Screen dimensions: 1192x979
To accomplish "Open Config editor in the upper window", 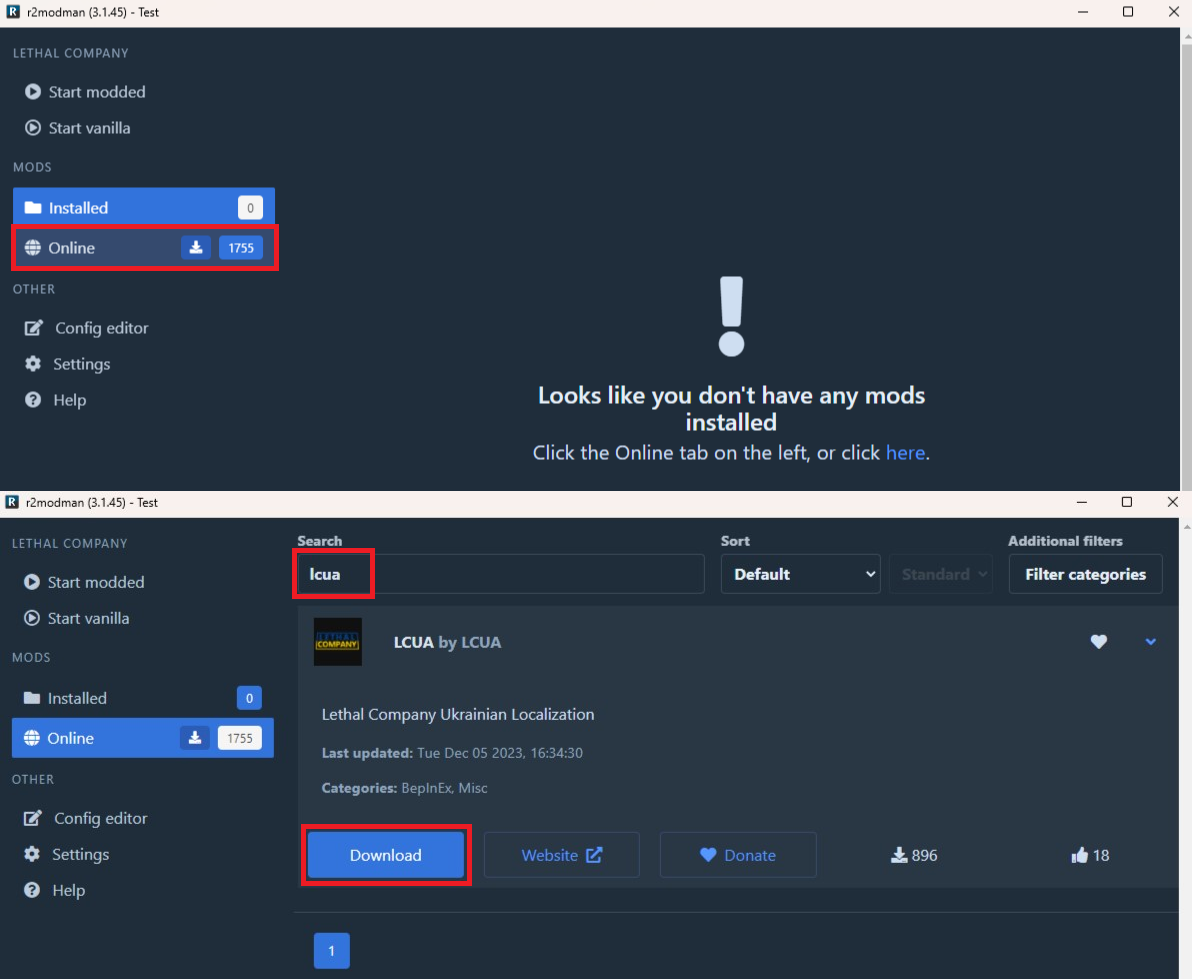I will click(x=87, y=328).
